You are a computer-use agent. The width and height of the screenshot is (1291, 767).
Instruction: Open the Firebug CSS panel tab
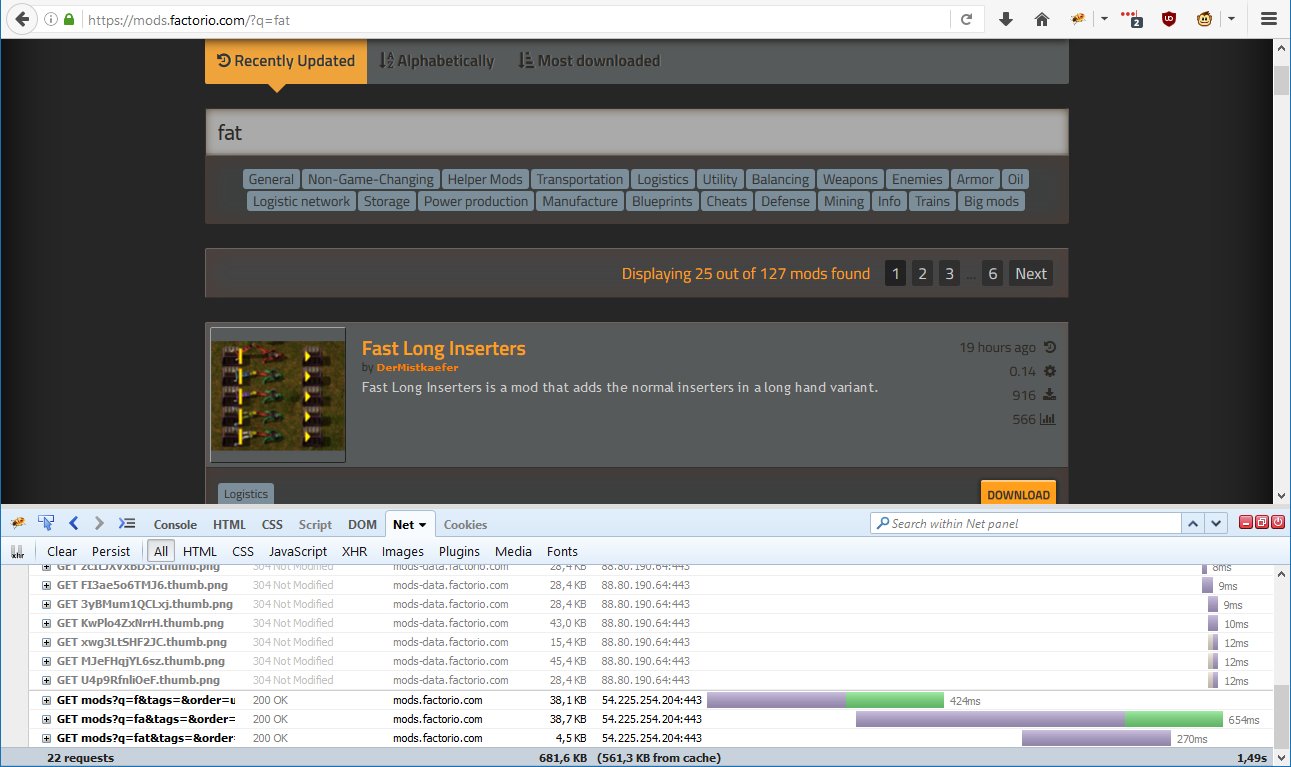pos(272,524)
